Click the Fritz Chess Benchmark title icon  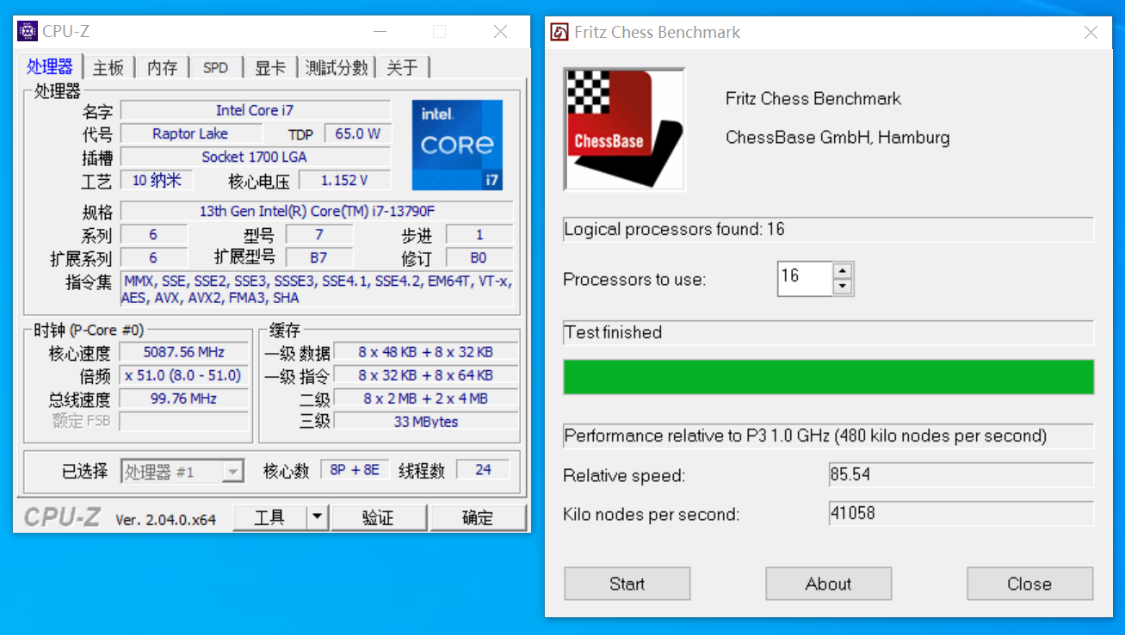(x=560, y=32)
